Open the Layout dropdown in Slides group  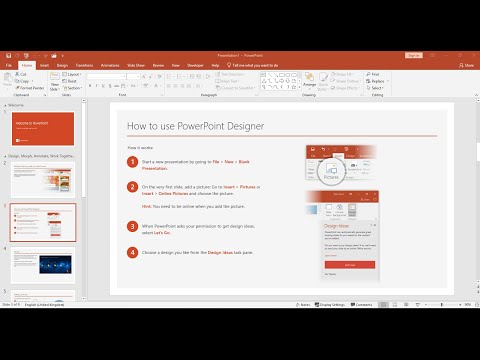pos(72,74)
